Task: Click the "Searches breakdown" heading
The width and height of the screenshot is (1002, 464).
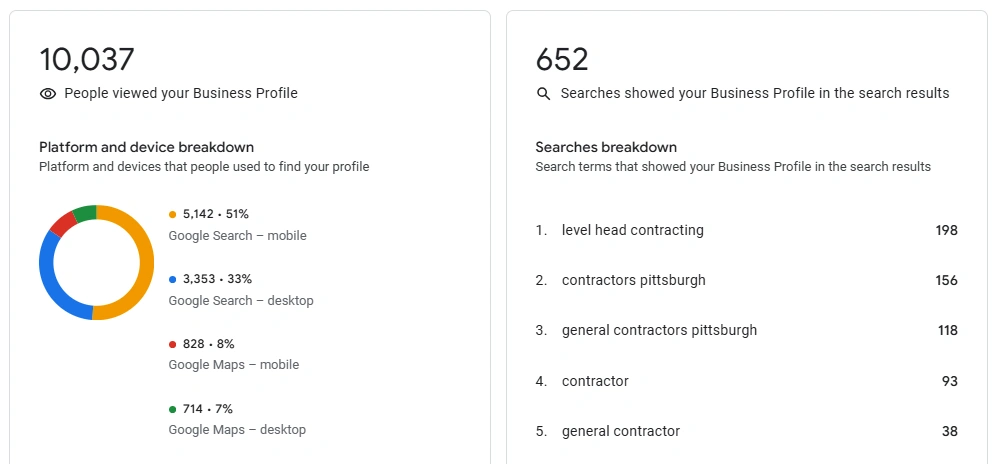Action: click(606, 147)
